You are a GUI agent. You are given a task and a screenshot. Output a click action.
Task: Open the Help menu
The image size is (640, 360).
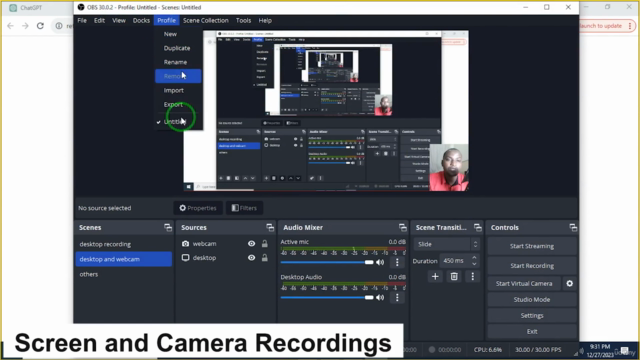pos(265,20)
